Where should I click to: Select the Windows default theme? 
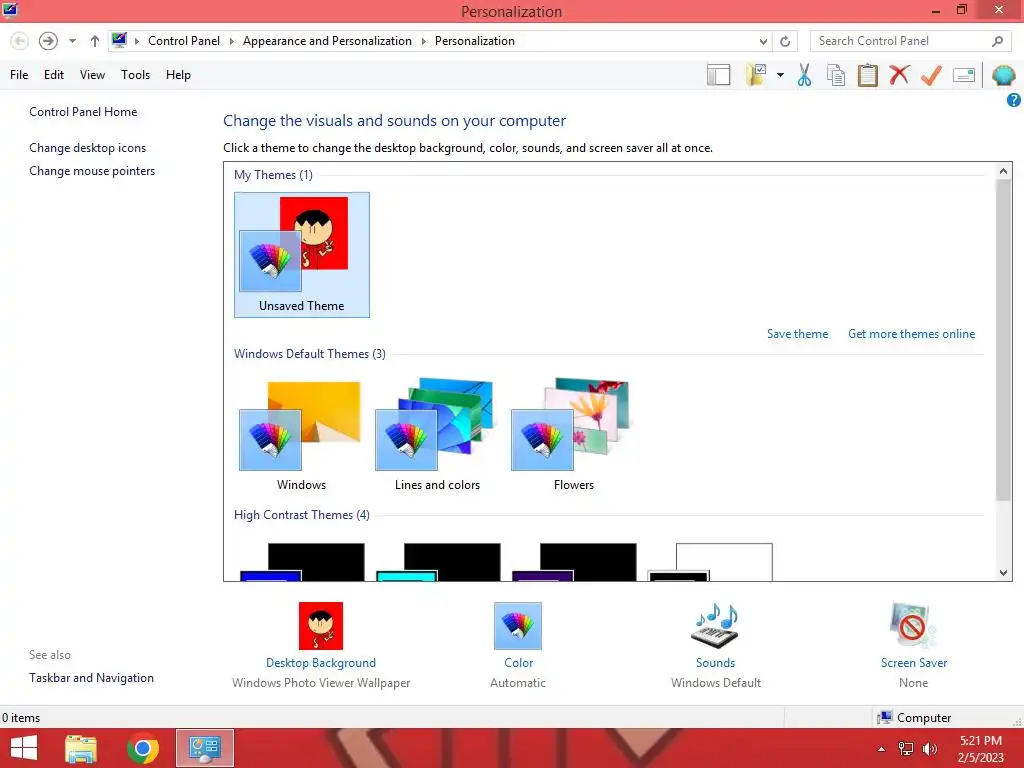[301, 436]
